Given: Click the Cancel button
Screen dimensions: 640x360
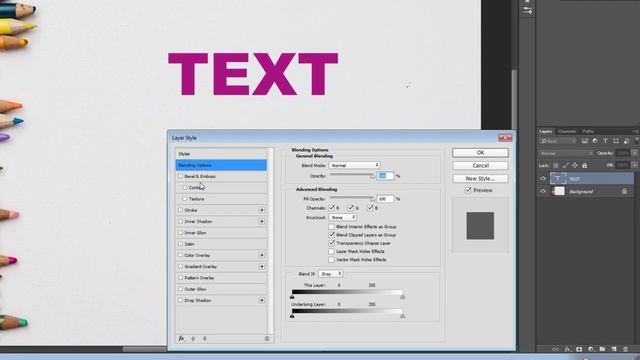Looking at the screenshot, I should tap(480, 166).
